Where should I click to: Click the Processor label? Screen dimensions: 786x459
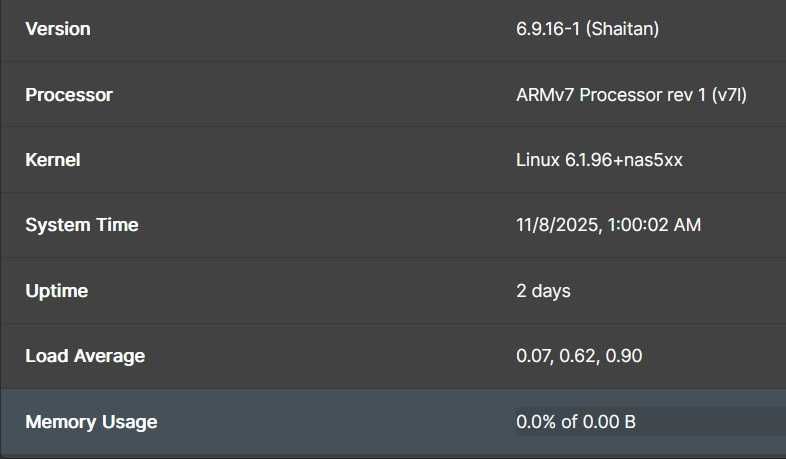point(68,95)
